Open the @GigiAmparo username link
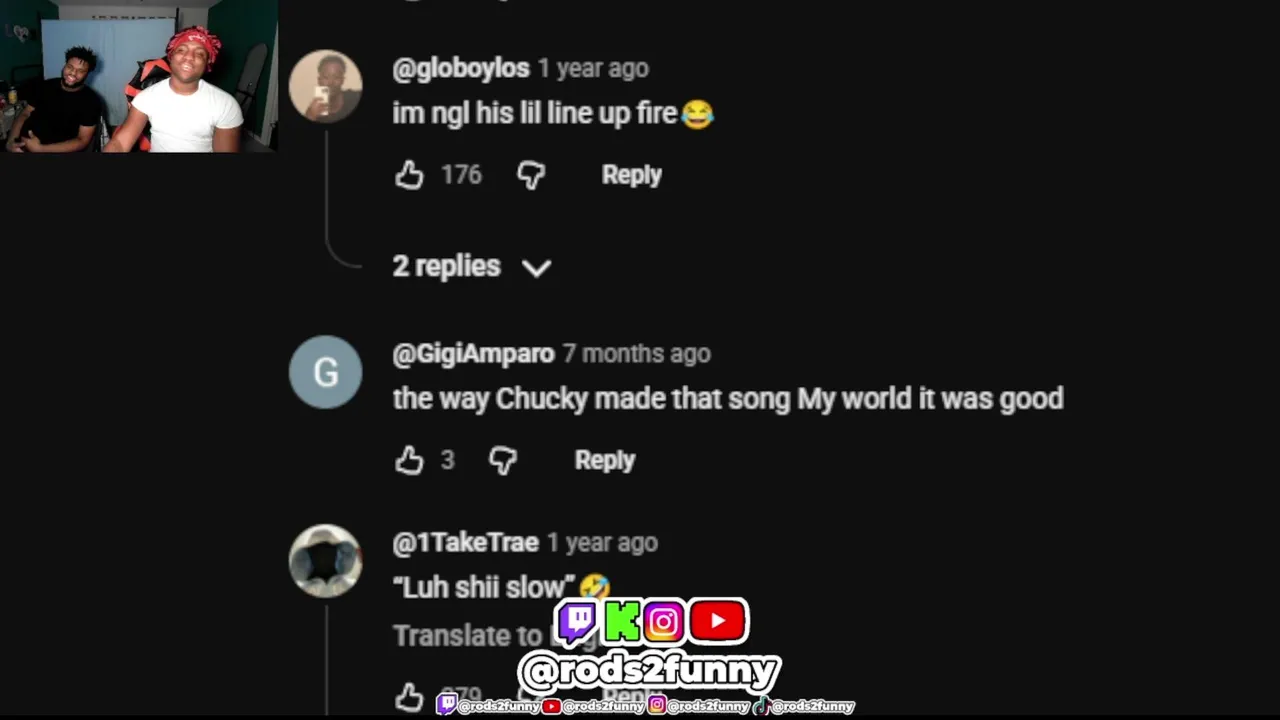The width and height of the screenshot is (1280, 720). pyautogui.click(x=473, y=353)
